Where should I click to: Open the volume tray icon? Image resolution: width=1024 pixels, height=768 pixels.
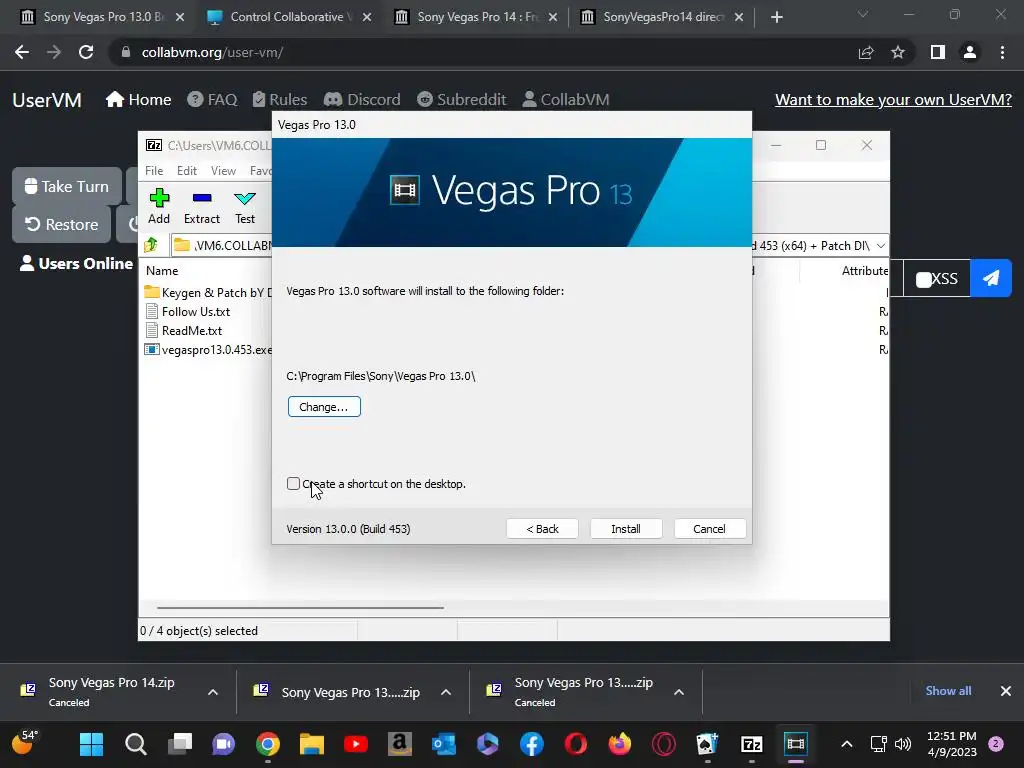point(903,744)
